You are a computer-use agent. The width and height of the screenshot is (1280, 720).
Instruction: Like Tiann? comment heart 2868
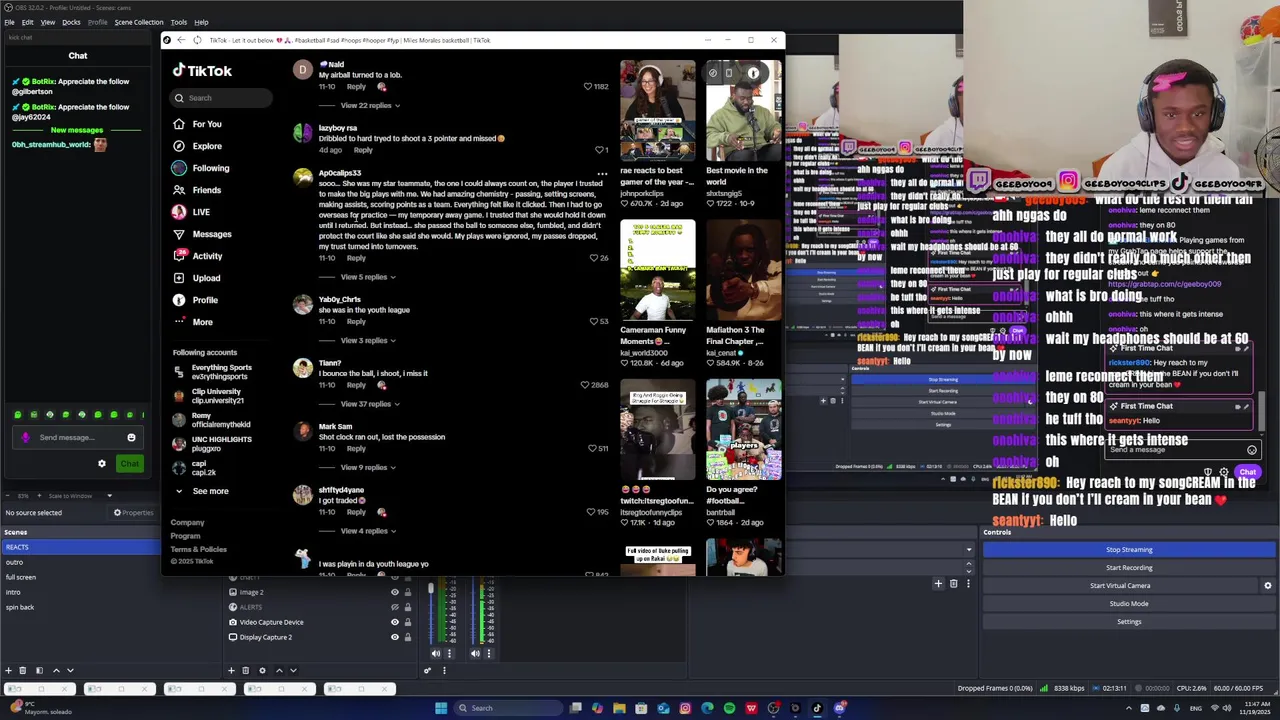click(585, 385)
